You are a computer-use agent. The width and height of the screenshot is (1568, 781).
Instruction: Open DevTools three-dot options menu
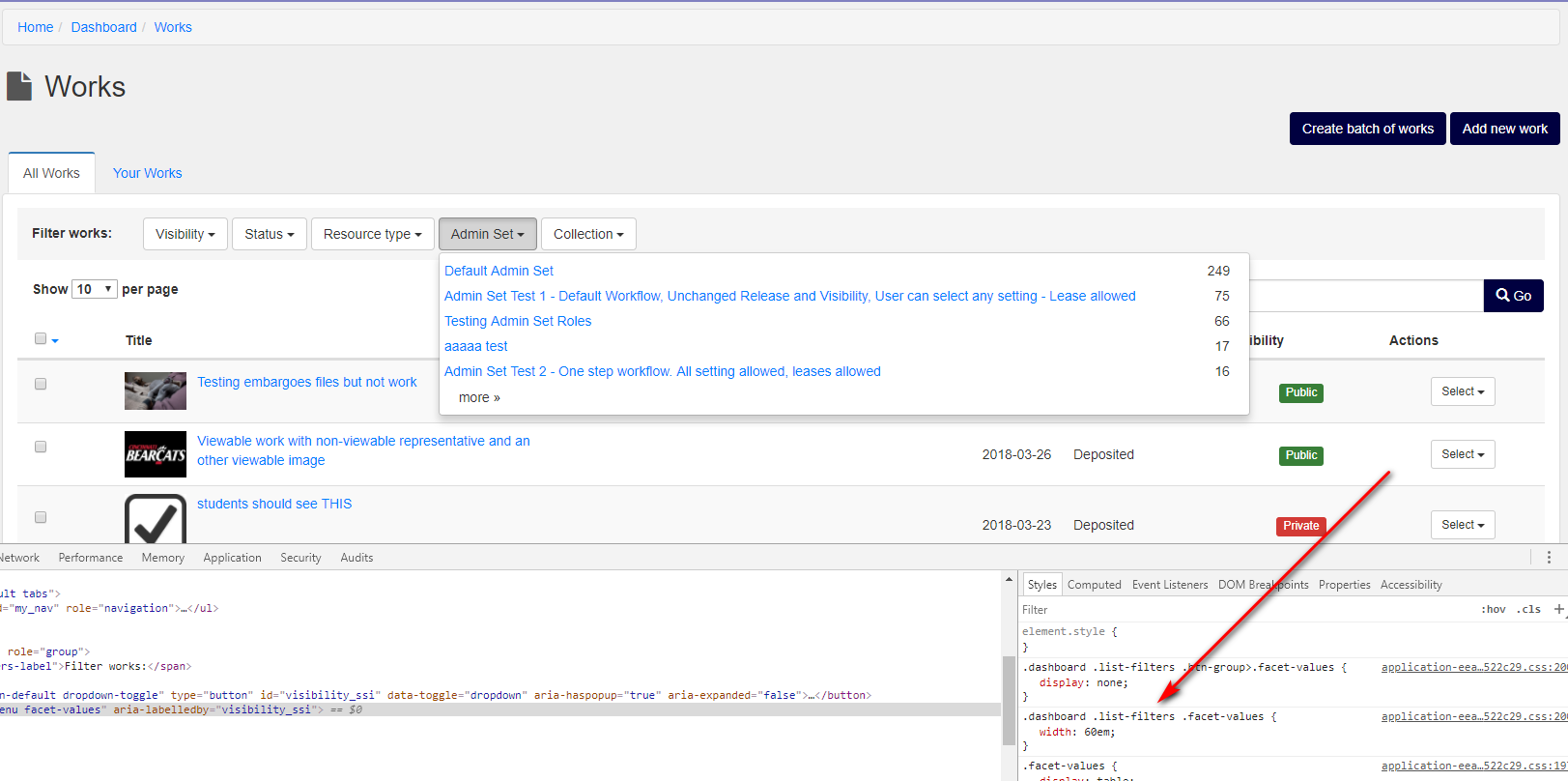coord(1549,558)
